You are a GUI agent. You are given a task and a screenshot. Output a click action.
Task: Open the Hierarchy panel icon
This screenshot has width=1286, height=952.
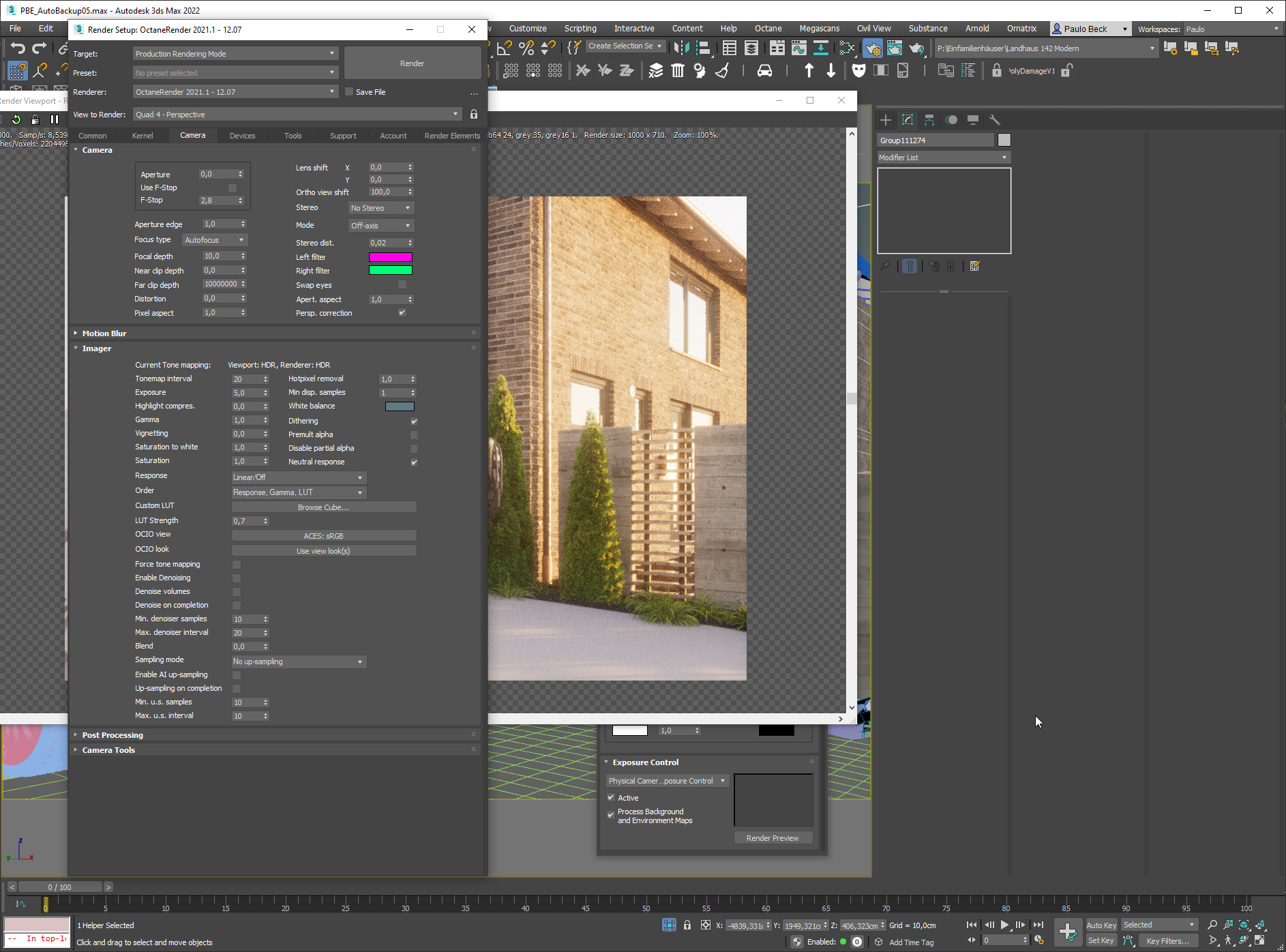929,120
